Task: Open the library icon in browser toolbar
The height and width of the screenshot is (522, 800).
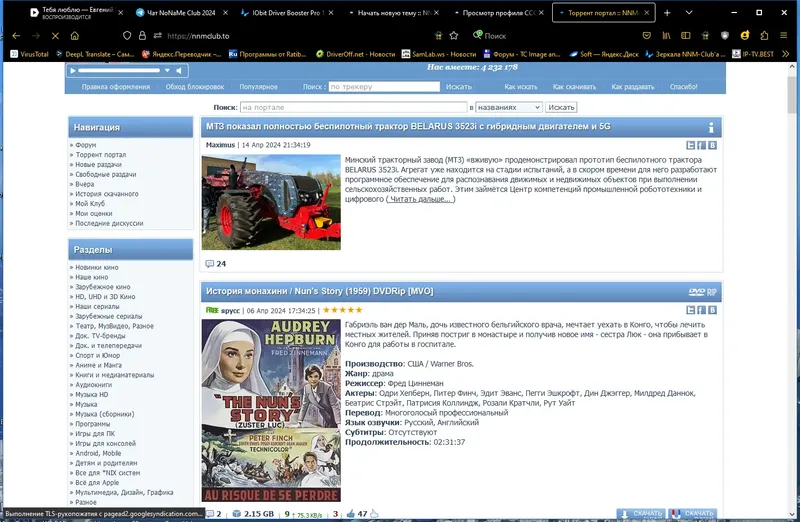Action: coord(666,36)
